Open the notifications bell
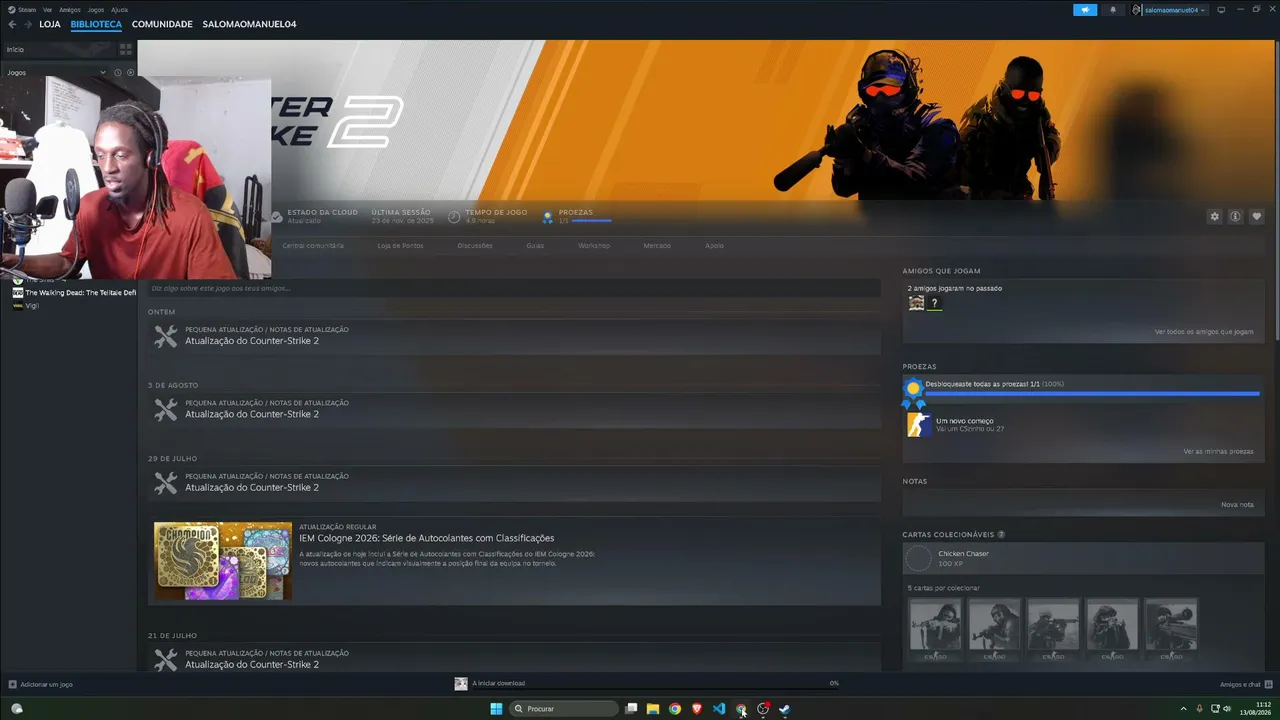The height and width of the screenshot is (720, 1280). pos(1113,10)
